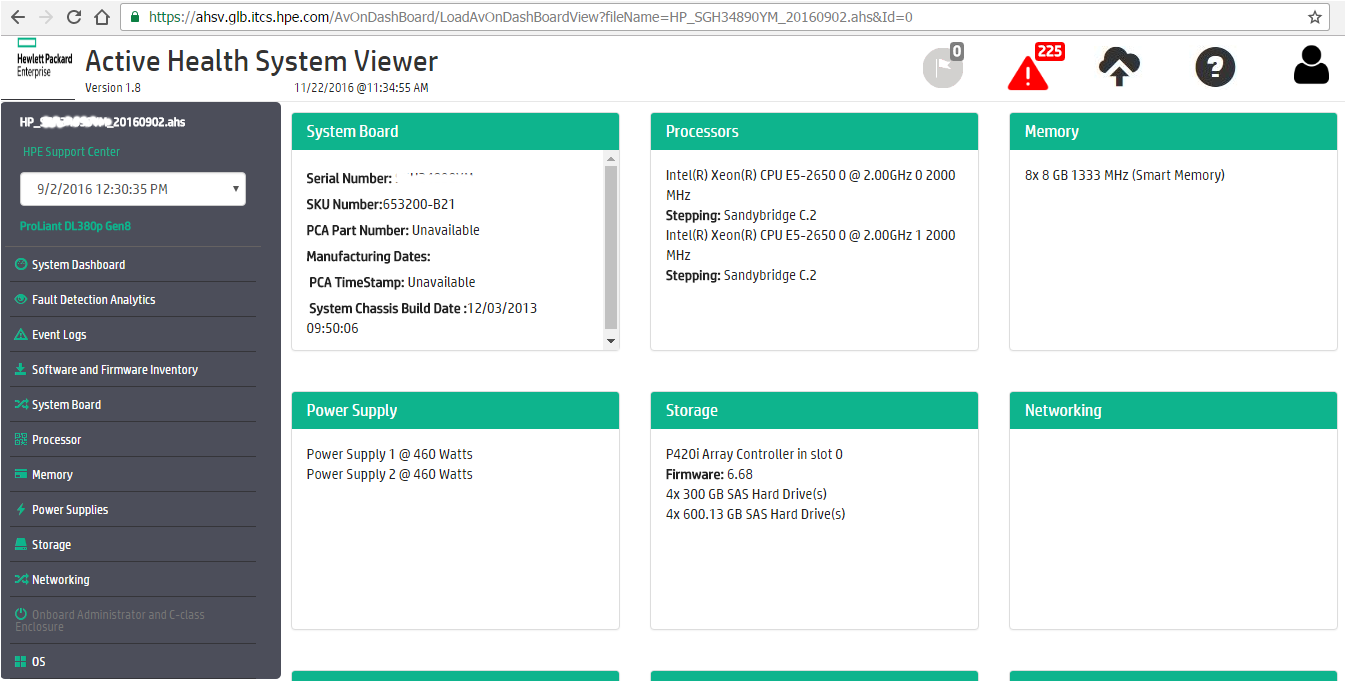Click the Onboard Administrator power icon
Viewport: 1346px width, 682px height.
[21, 615]
